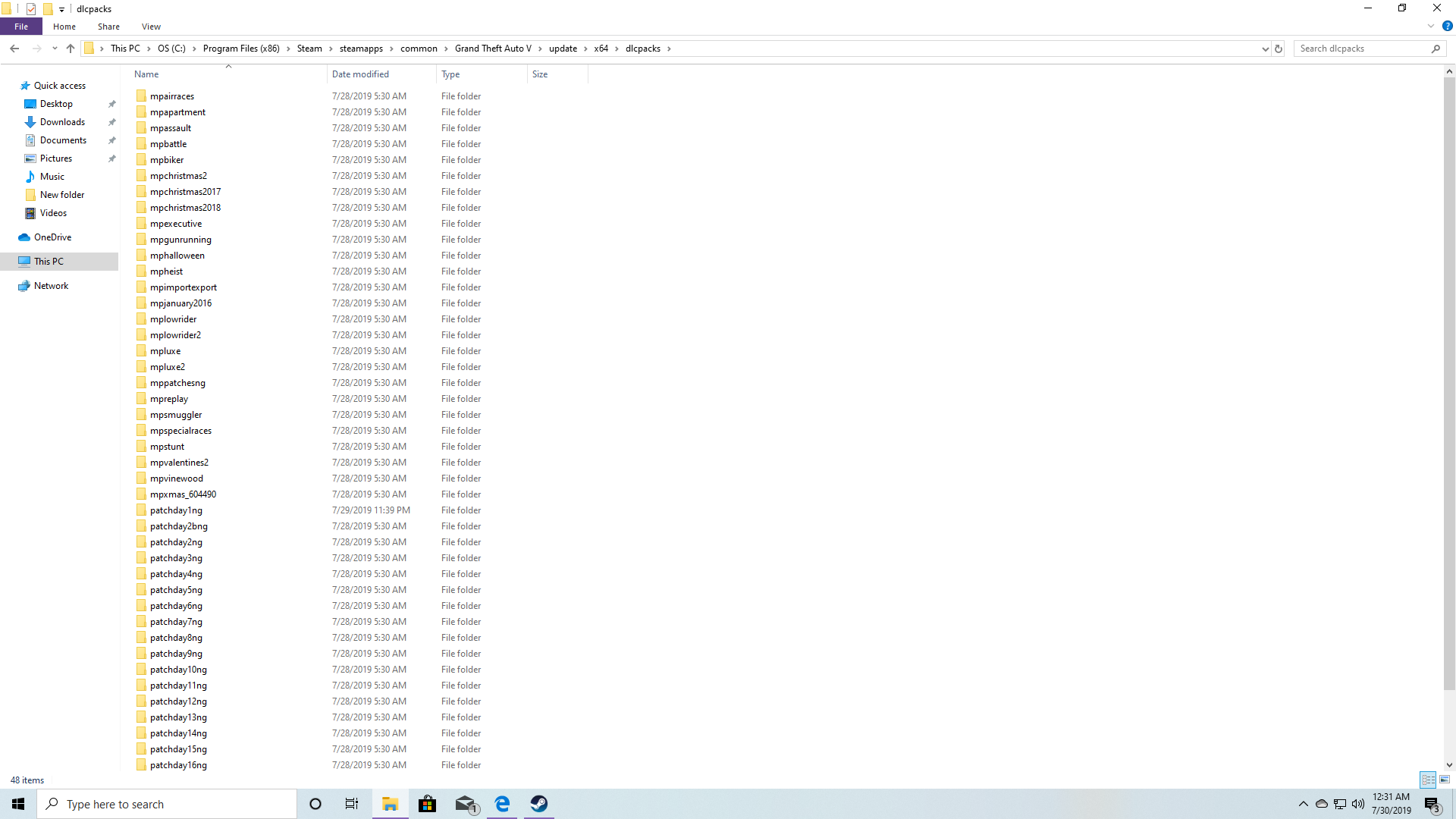Screen dimensions: 1456x819
Task: Open Cortana circle icon in taskbar
Action: (315, 804)
